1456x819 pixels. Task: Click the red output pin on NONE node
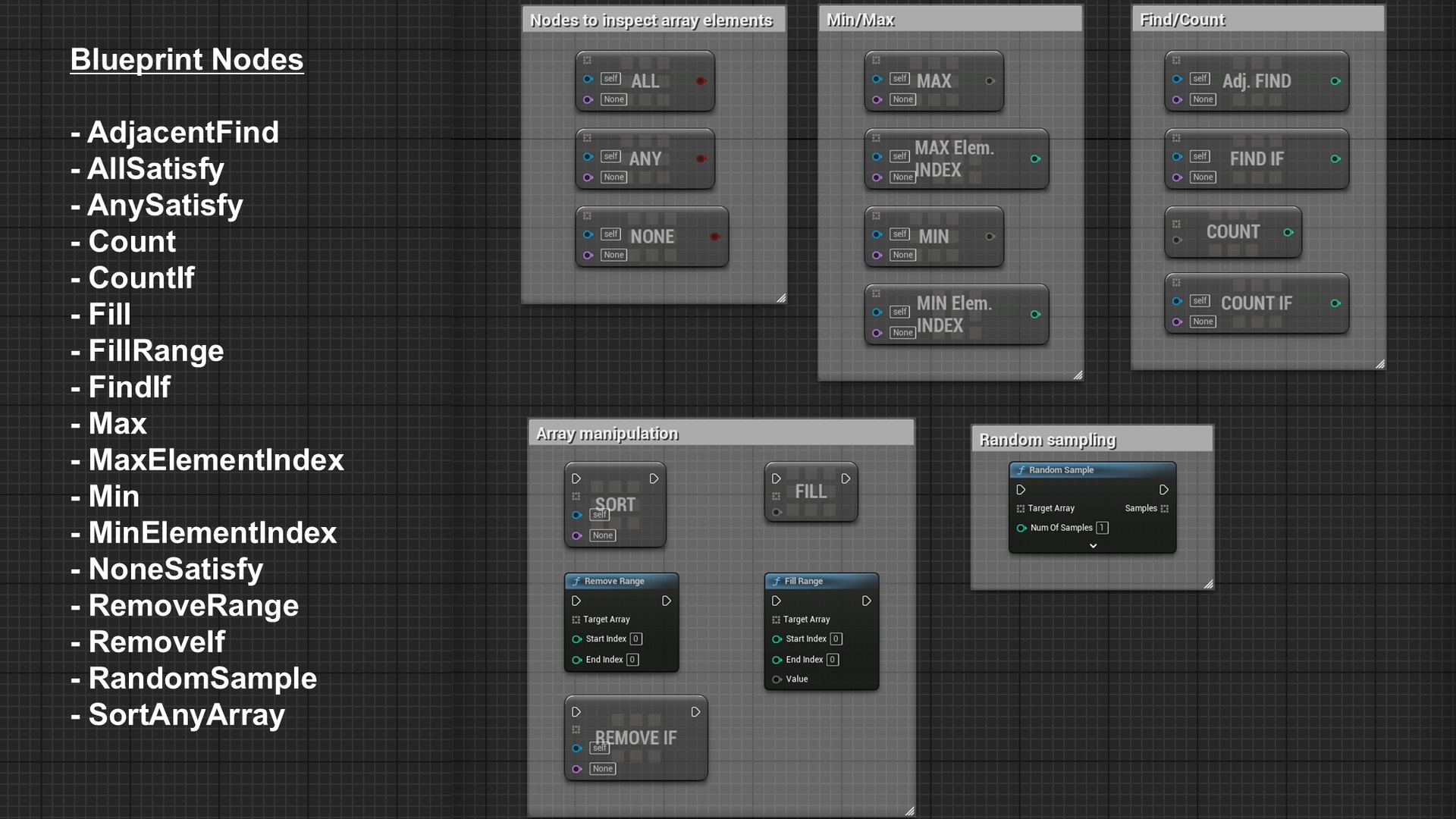pos(715,237)
